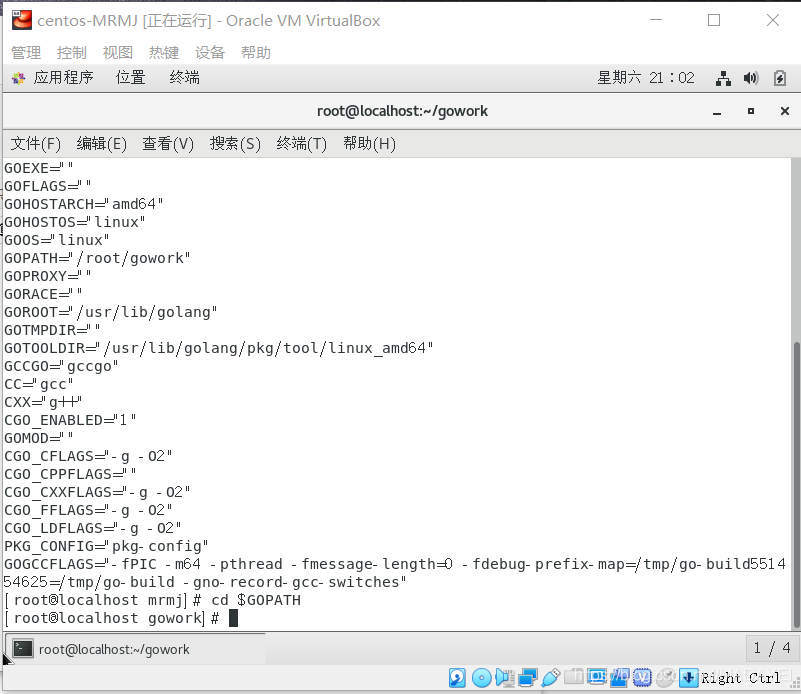Click the GOHOSTOS="linux" line
The image size is (801, 694).
tap(75, 222)
